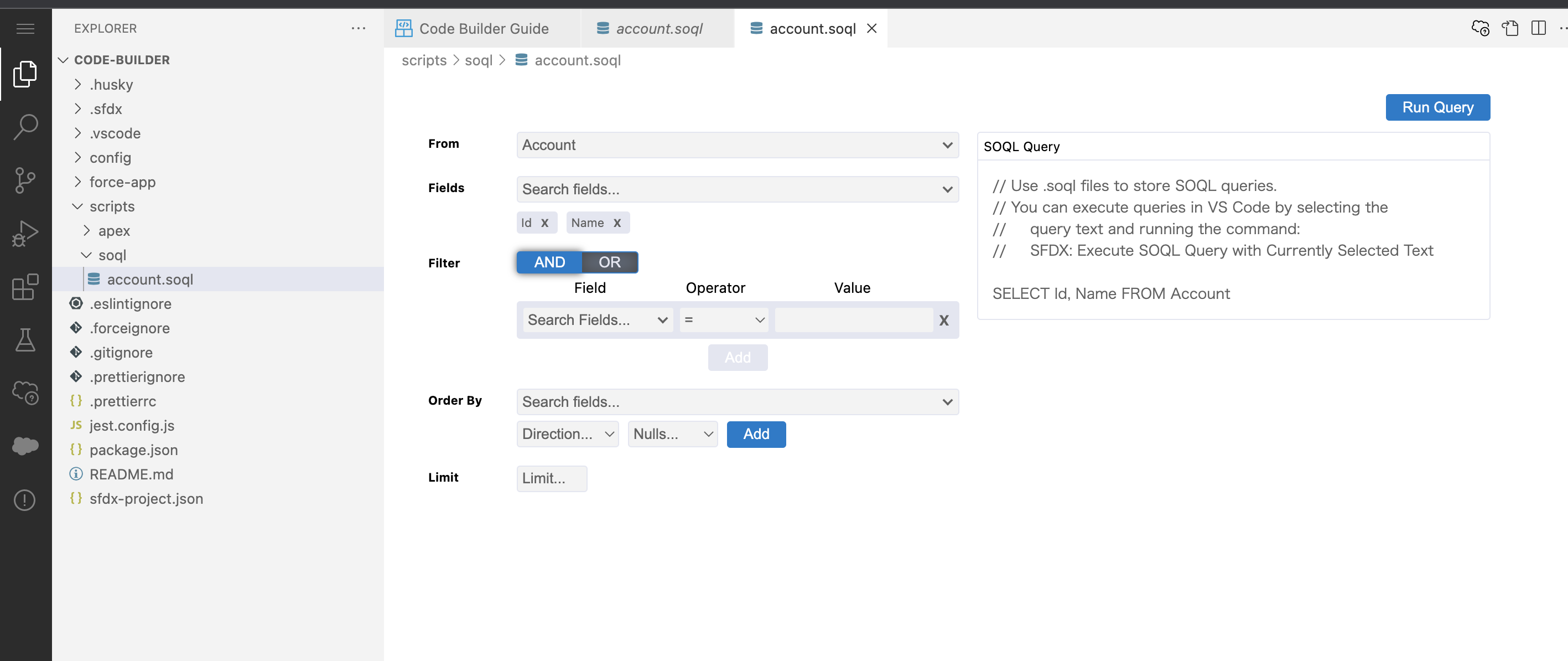Switch editor to text view via file icon

(1510, 28)
